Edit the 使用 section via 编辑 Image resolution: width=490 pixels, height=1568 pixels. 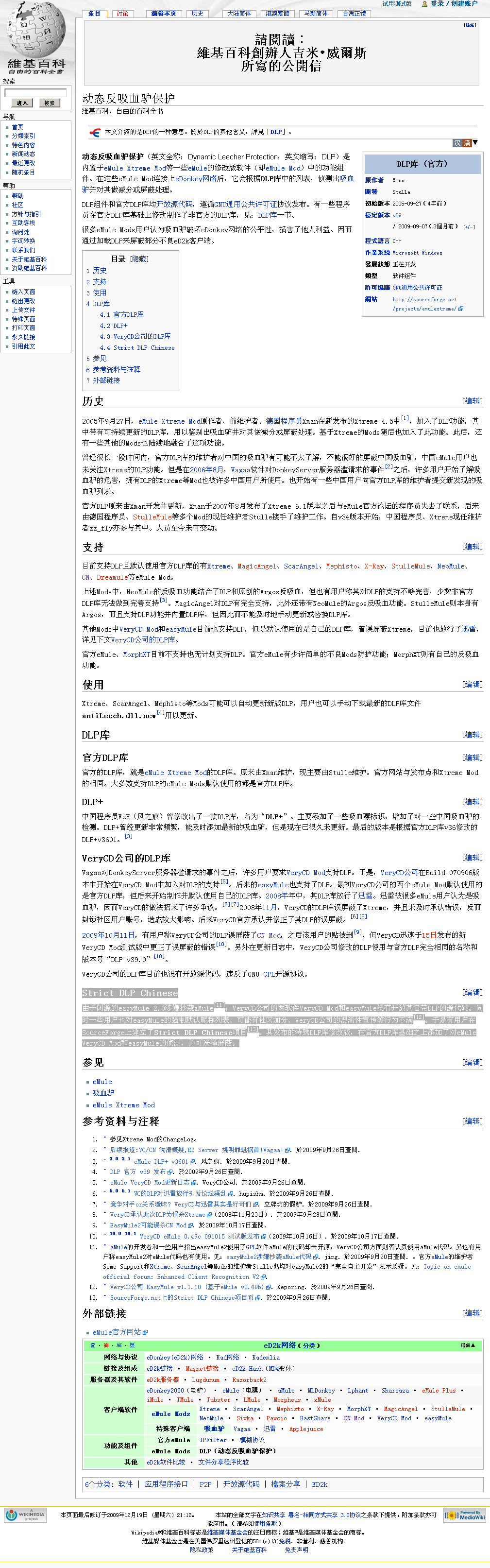(472, 684)
